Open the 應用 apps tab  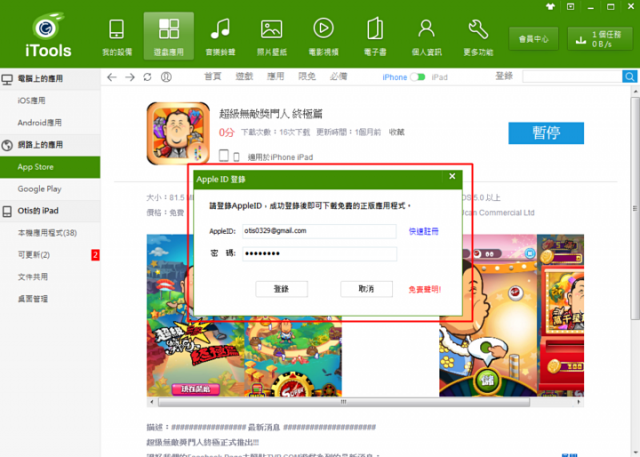pyautogui.click(x=276, y=76)
